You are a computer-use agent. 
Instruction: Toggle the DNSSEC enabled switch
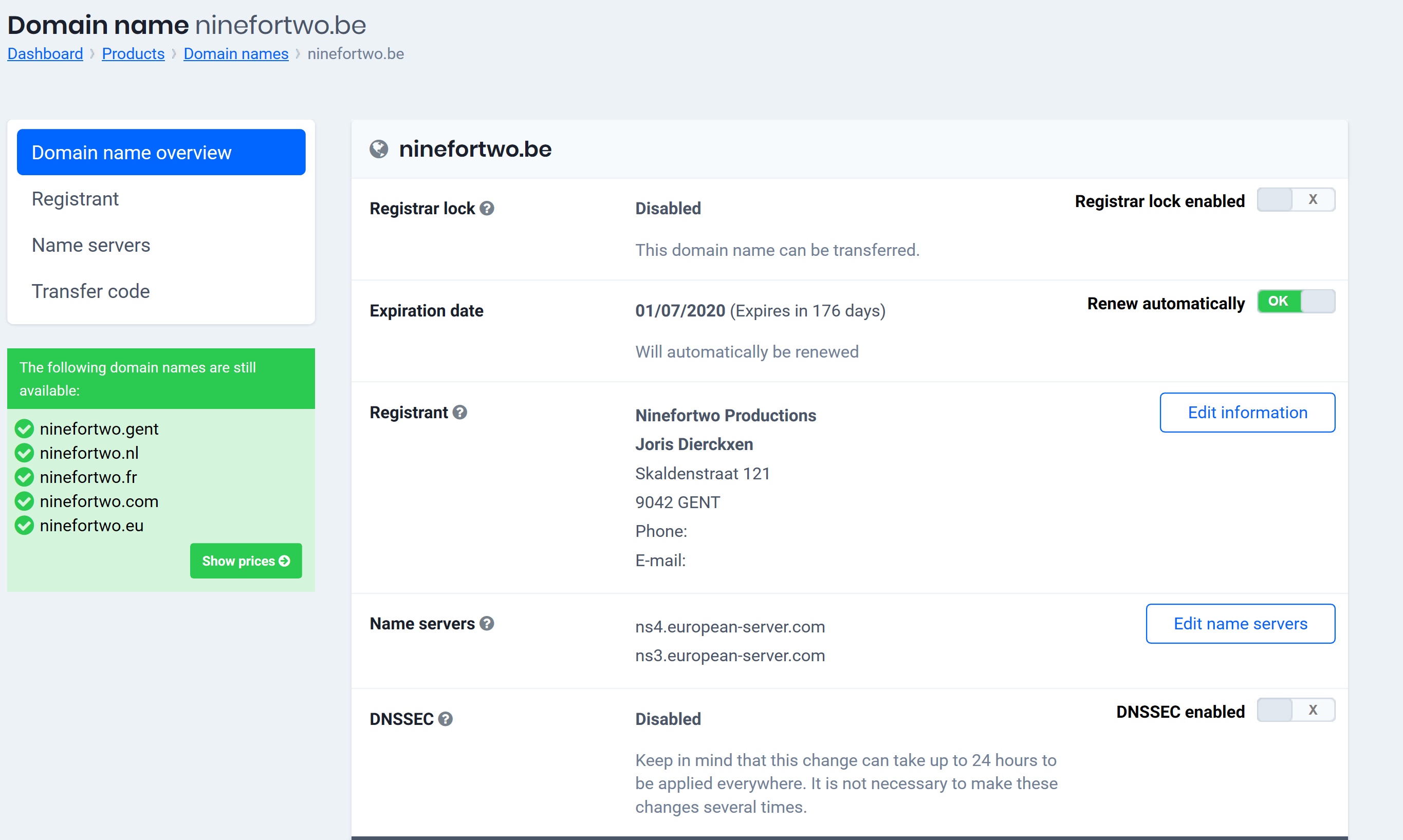tap(1296, 710)
